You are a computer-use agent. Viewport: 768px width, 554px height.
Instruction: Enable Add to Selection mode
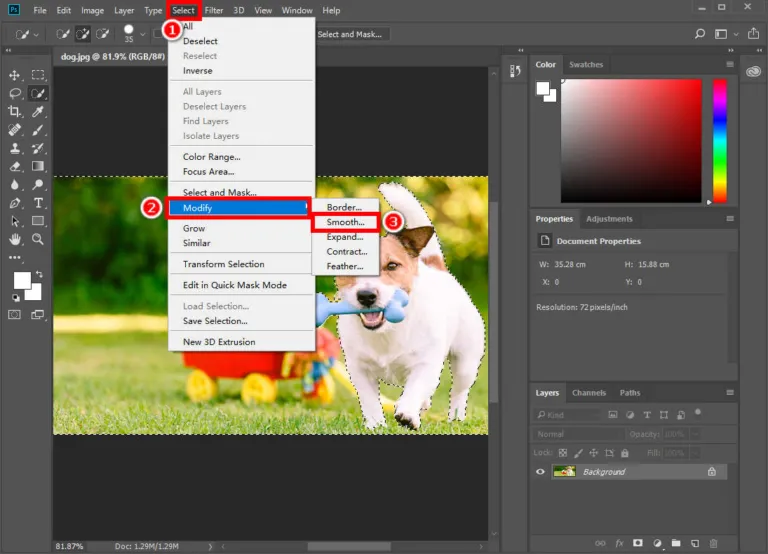[x=82, y=34]
